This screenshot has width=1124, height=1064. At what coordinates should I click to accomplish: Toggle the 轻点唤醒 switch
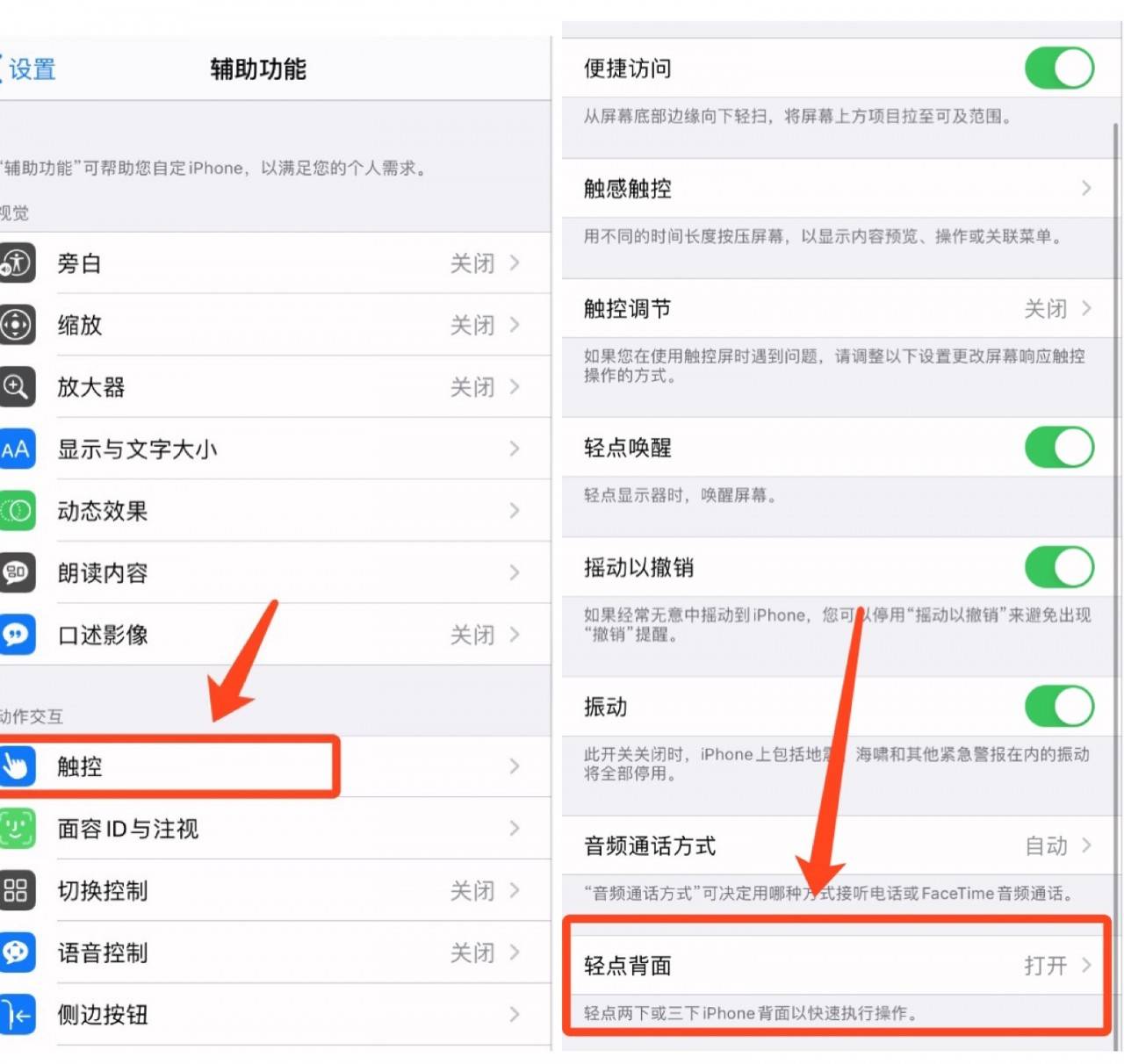pyautogui.click(x=1059, y=448)
